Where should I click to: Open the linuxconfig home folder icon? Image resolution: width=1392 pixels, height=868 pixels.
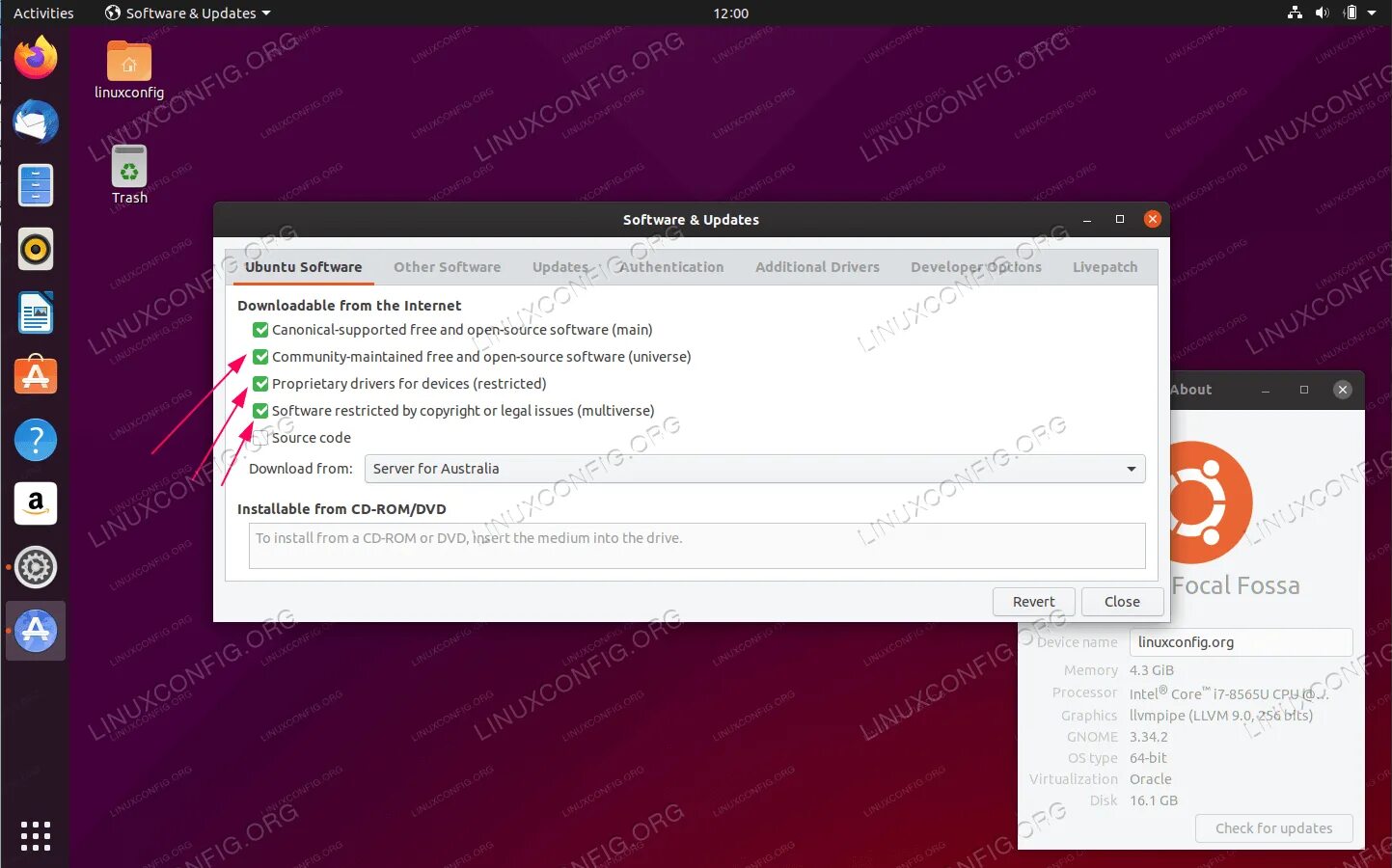(129, 70)
